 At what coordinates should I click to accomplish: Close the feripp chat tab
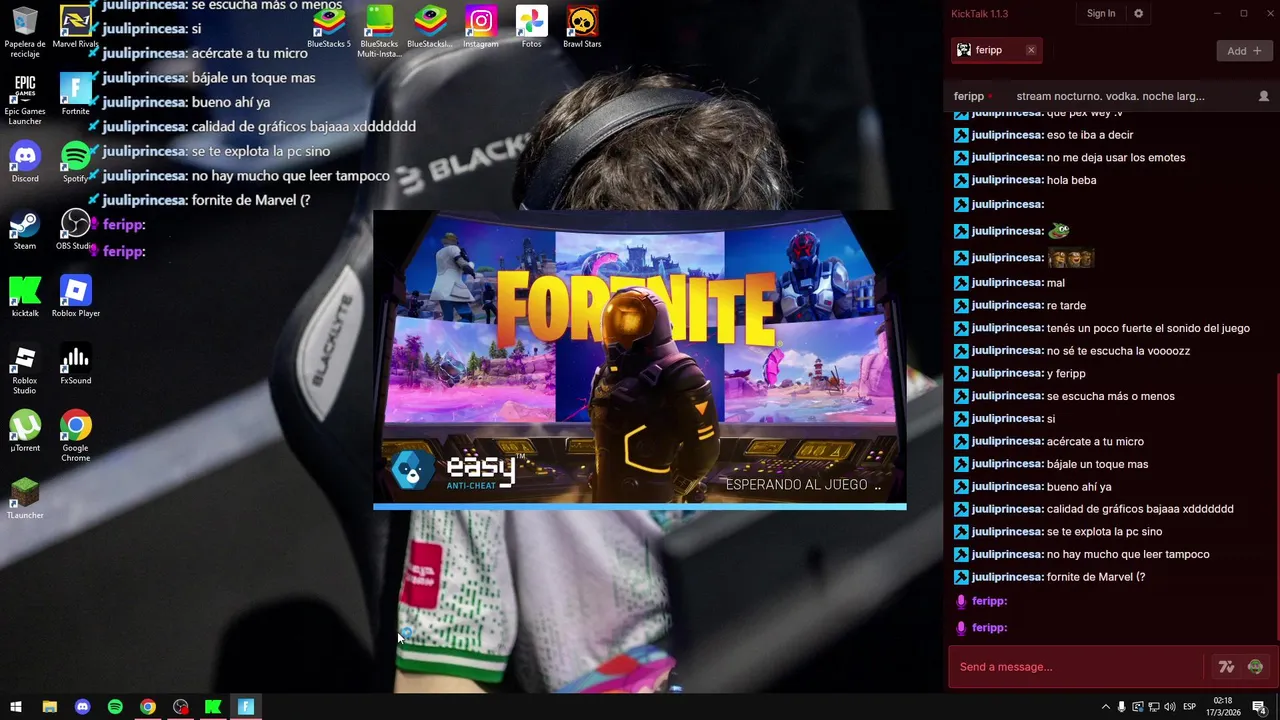pos(1031,50)
